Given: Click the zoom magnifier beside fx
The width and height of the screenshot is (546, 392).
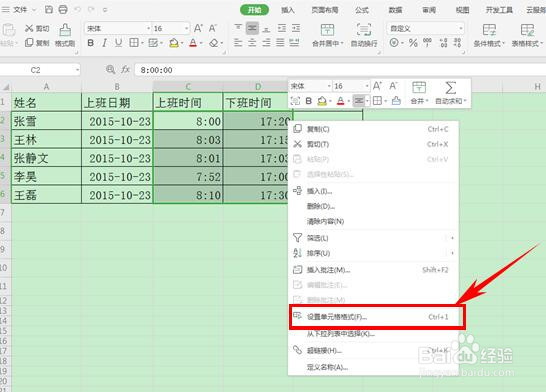Looking at the screenshot, I should tap(110, 70).
